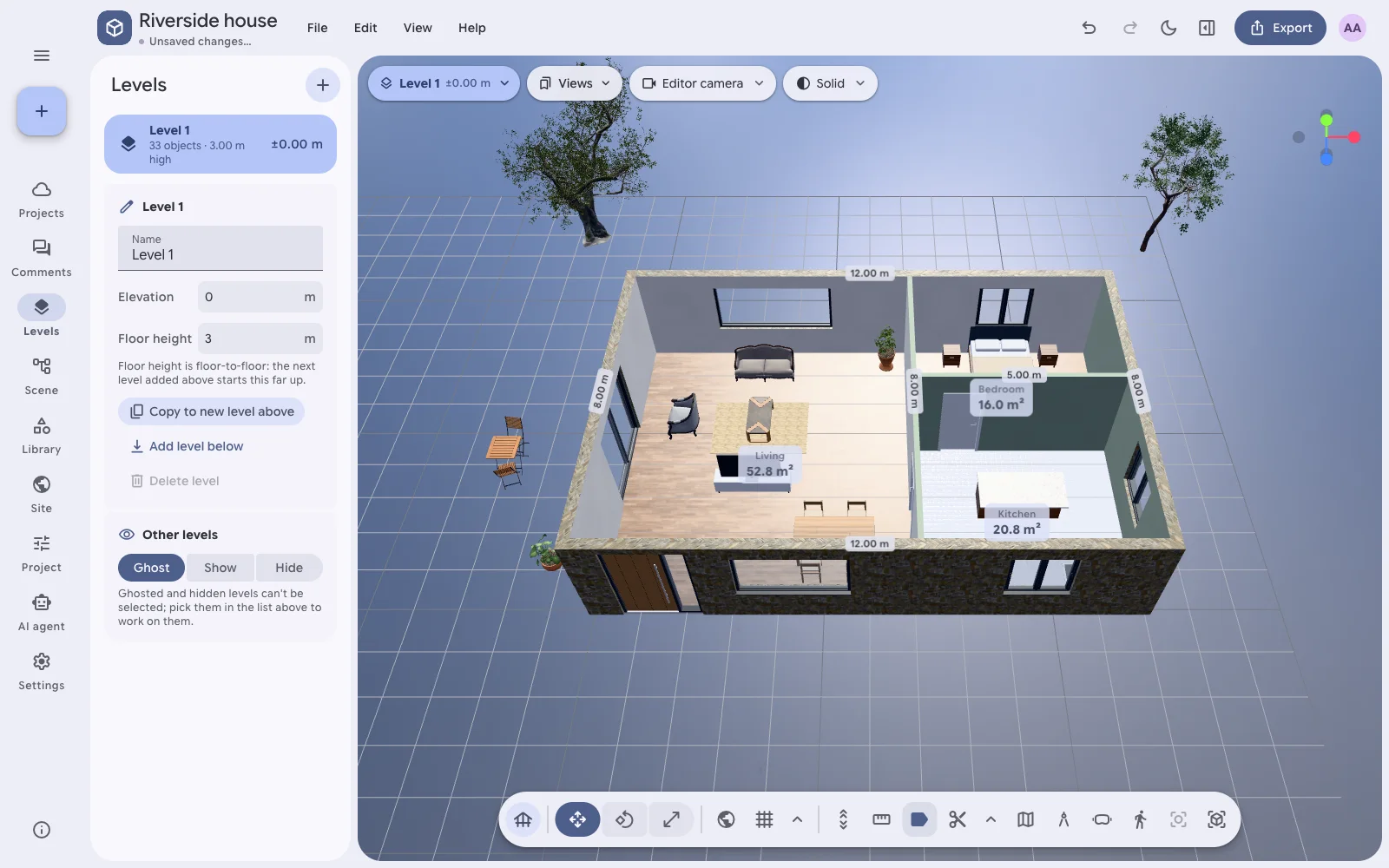Click the folded map icon in toolbar
The image size is (1389, 868).
(1025, 819)
